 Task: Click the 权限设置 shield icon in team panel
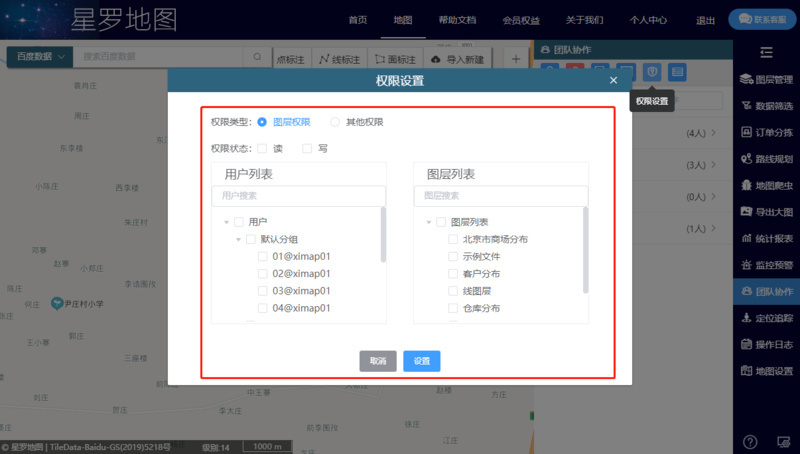coord(652,72)
